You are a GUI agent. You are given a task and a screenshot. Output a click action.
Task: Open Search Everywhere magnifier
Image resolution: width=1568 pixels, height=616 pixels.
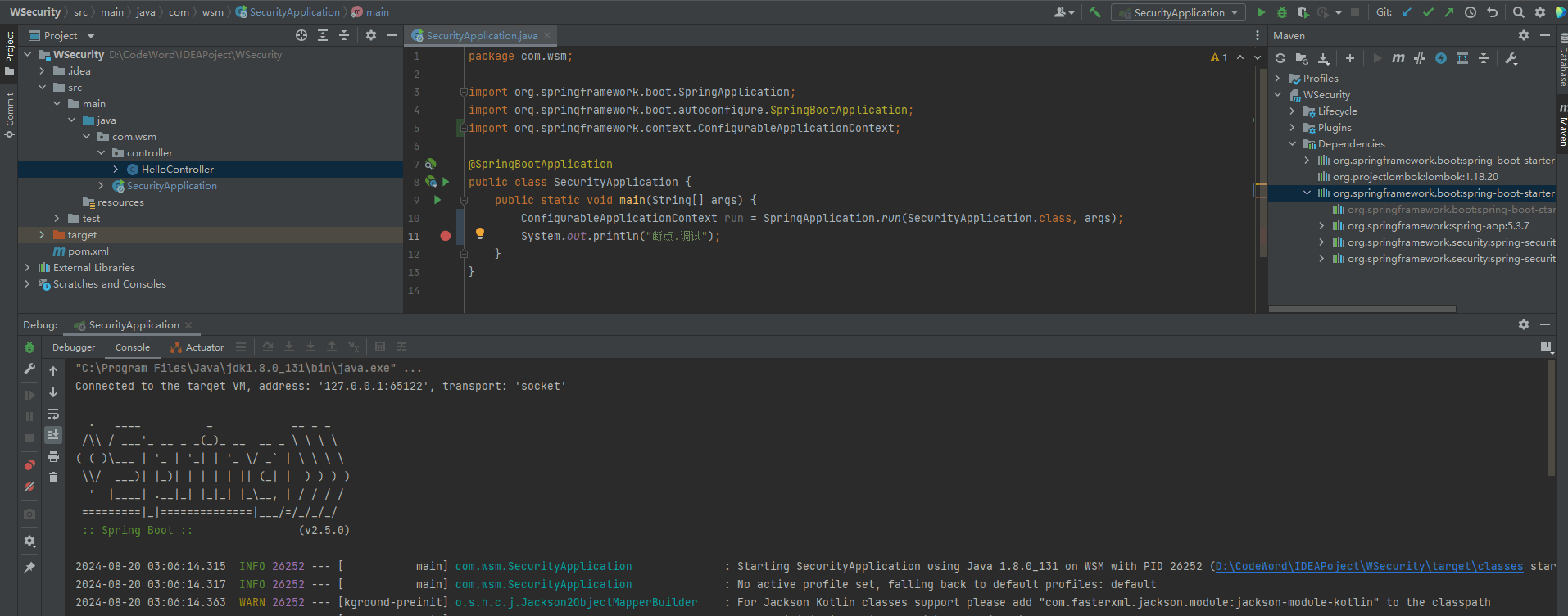[1518, 12]
